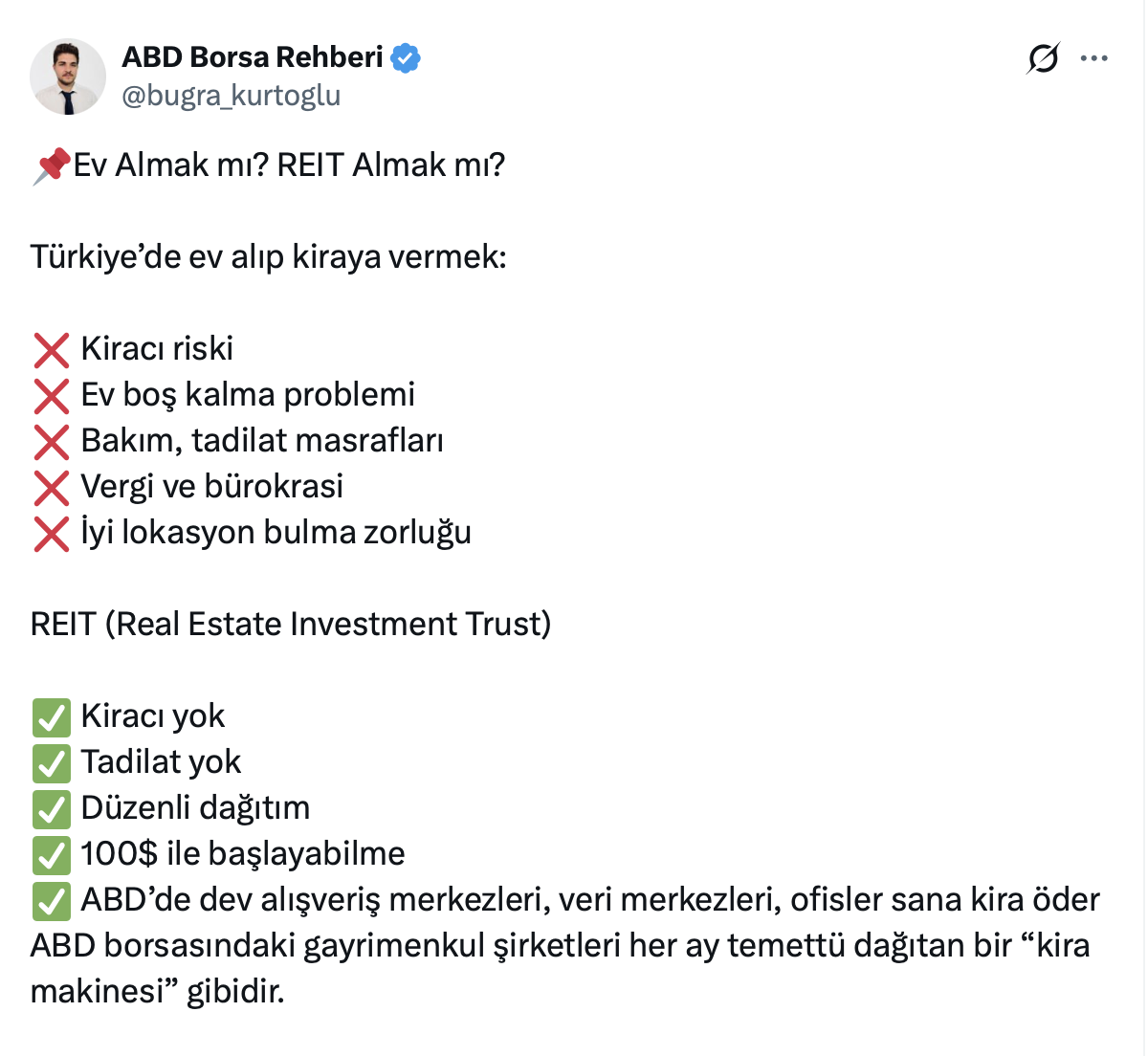Click the green check beside Tadilat yok
Screen dimensions: 1148x1056
click(x=52, y=763)
